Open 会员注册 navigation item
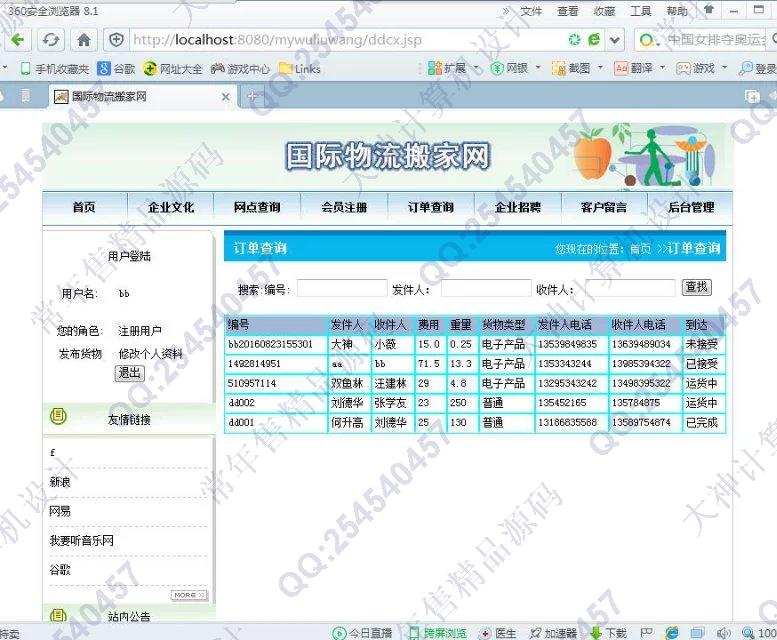777x640 pixels. pyautogui.click(x=344, y=208)
